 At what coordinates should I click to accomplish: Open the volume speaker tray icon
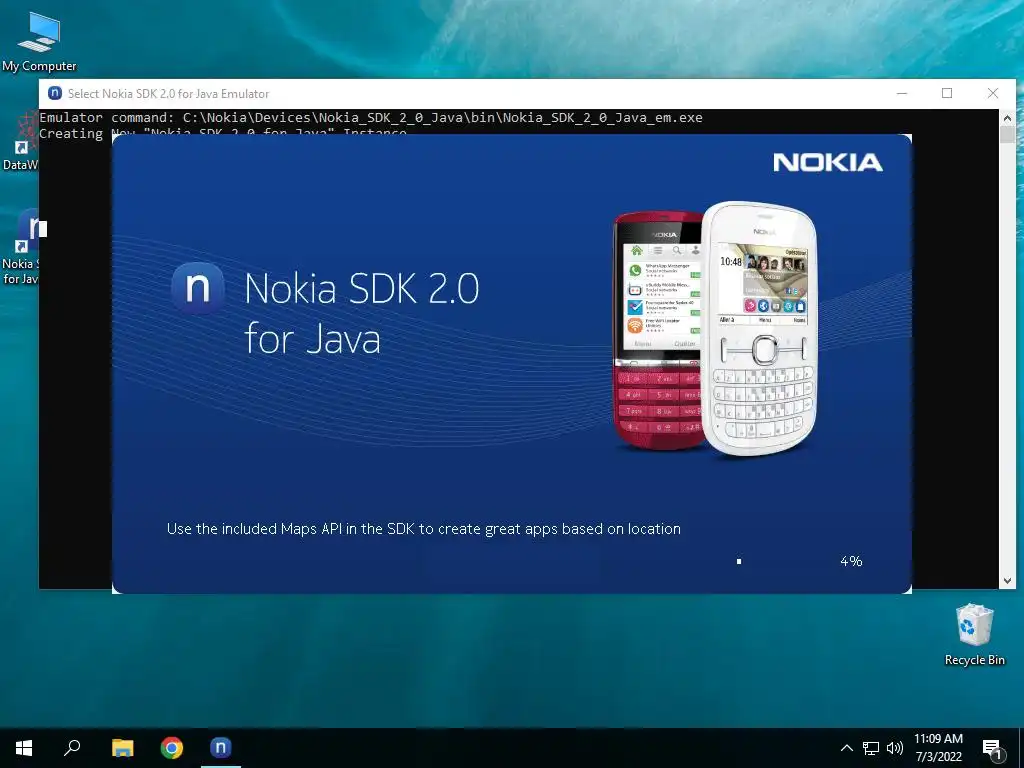coord(895,748)
